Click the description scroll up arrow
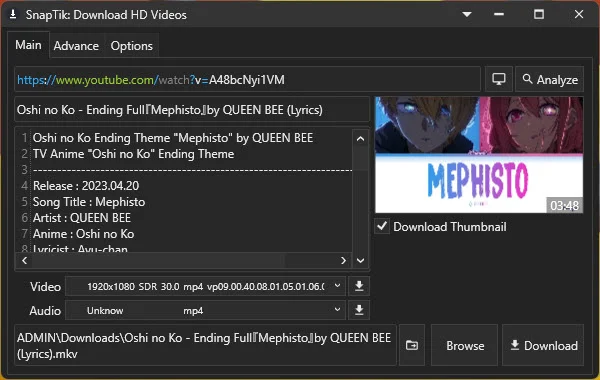 point(360,139)
